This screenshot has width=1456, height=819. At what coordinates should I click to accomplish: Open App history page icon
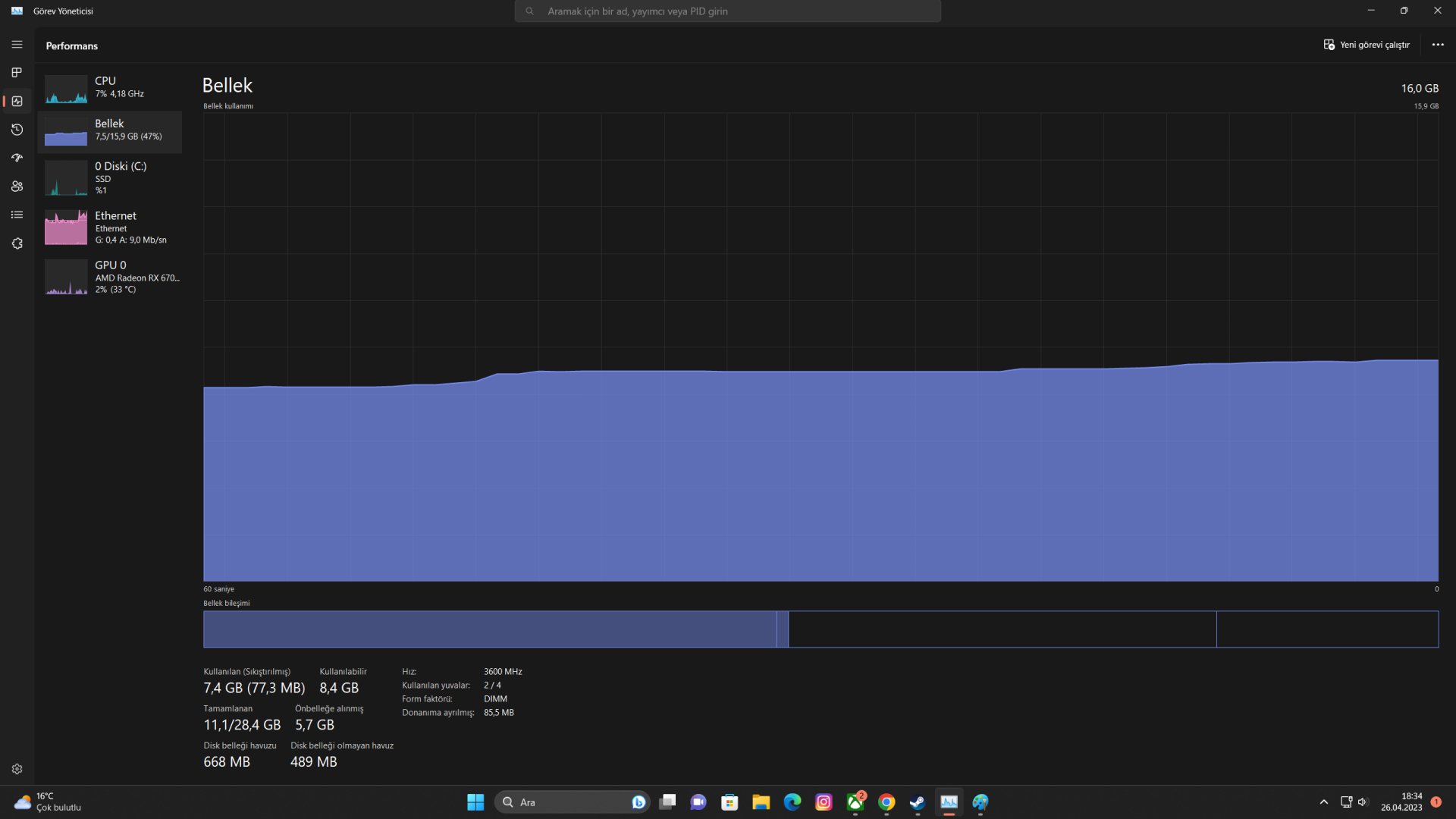click(x=17, y=130)
